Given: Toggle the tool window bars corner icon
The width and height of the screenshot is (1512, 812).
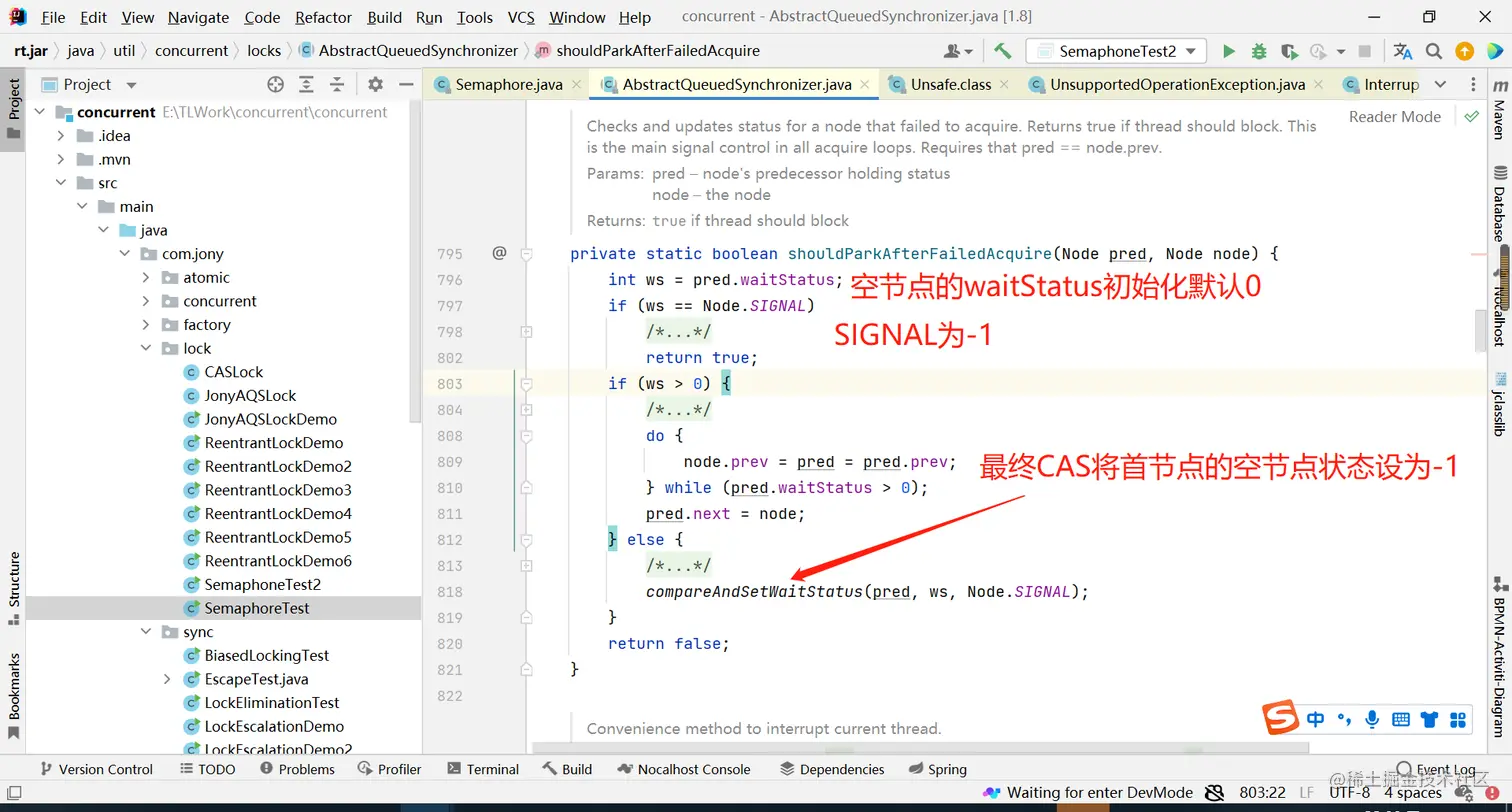Looking at the screenshot, I should tap(14, 793).
